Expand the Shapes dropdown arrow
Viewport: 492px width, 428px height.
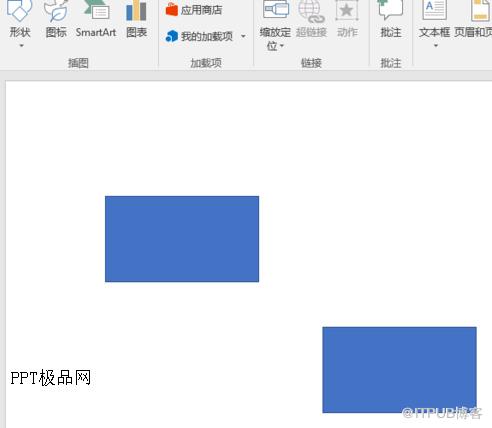pyautogui.click(x=21, y=46)
